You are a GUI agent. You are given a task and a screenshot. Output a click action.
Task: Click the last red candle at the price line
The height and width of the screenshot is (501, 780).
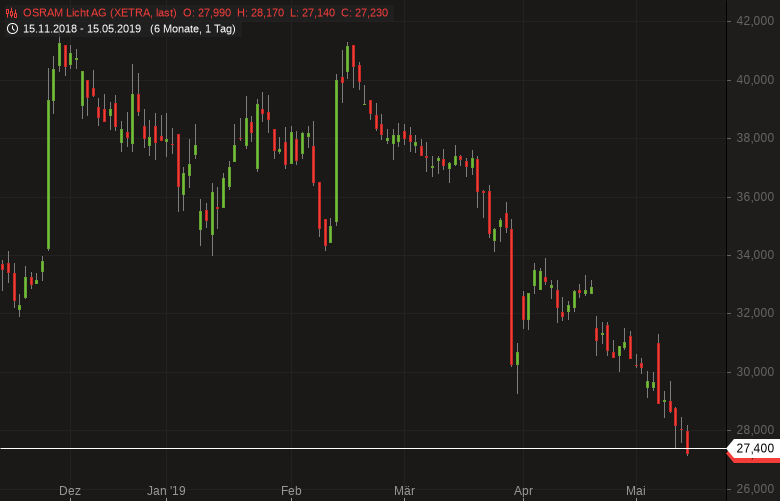687,442
